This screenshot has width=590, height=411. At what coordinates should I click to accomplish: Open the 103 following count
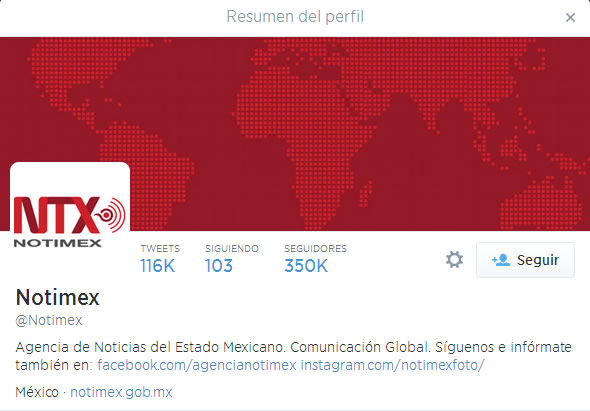coord(219,266)
